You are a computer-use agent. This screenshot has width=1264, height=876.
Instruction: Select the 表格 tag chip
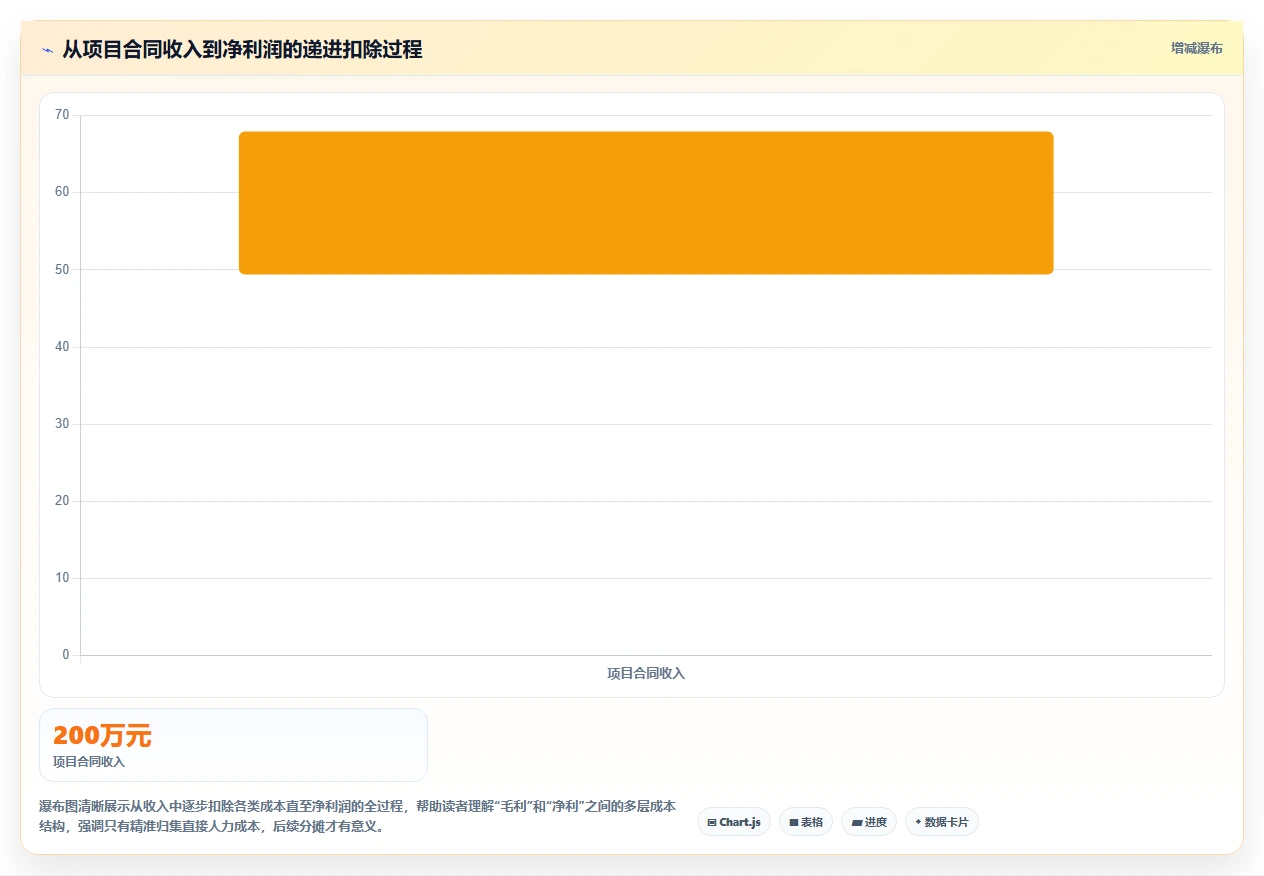tap(806, 822)
